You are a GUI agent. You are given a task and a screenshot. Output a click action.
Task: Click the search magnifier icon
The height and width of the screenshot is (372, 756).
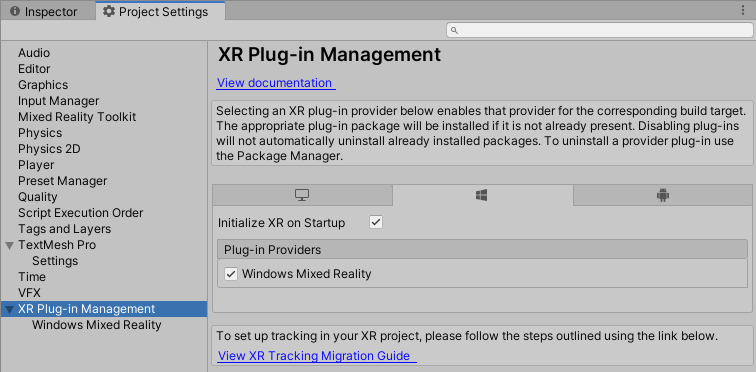[x=454, y=30]
